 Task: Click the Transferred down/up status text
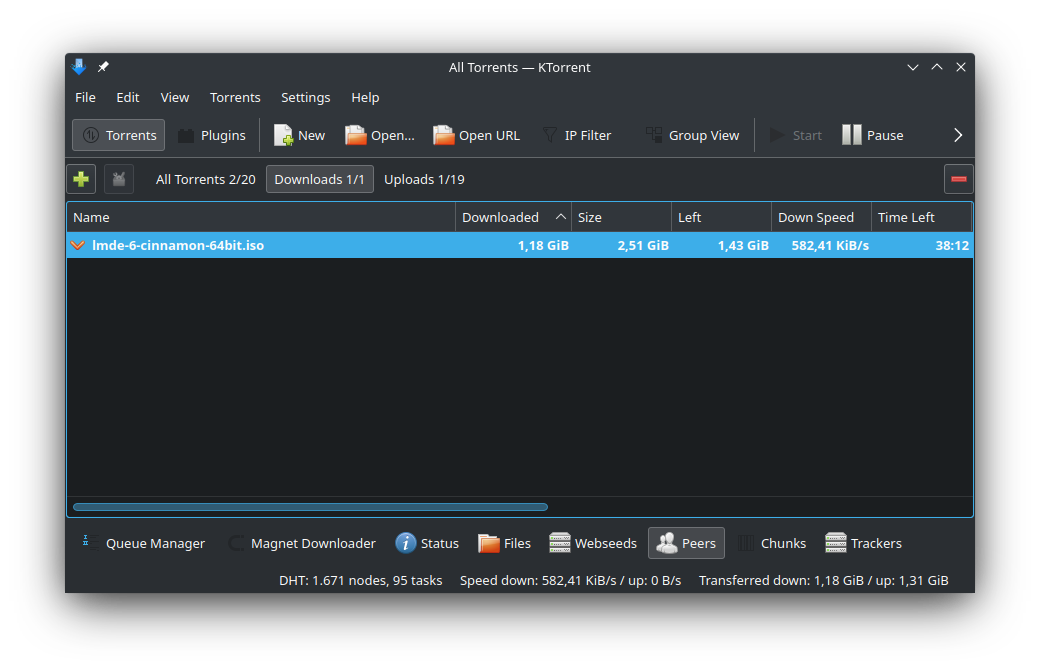click(824, 580)
